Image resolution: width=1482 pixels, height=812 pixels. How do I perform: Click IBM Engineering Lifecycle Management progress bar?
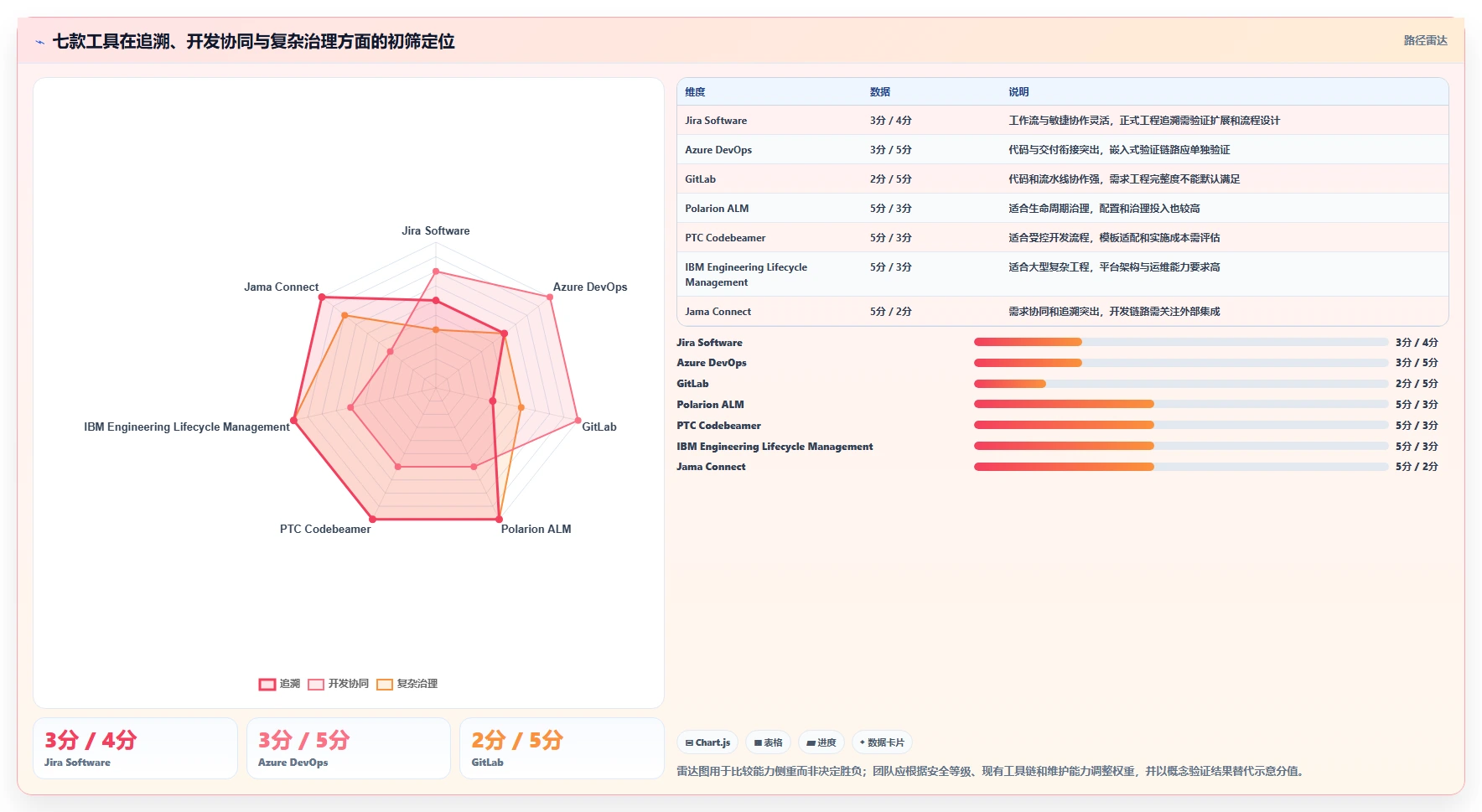pos(1180,446)
